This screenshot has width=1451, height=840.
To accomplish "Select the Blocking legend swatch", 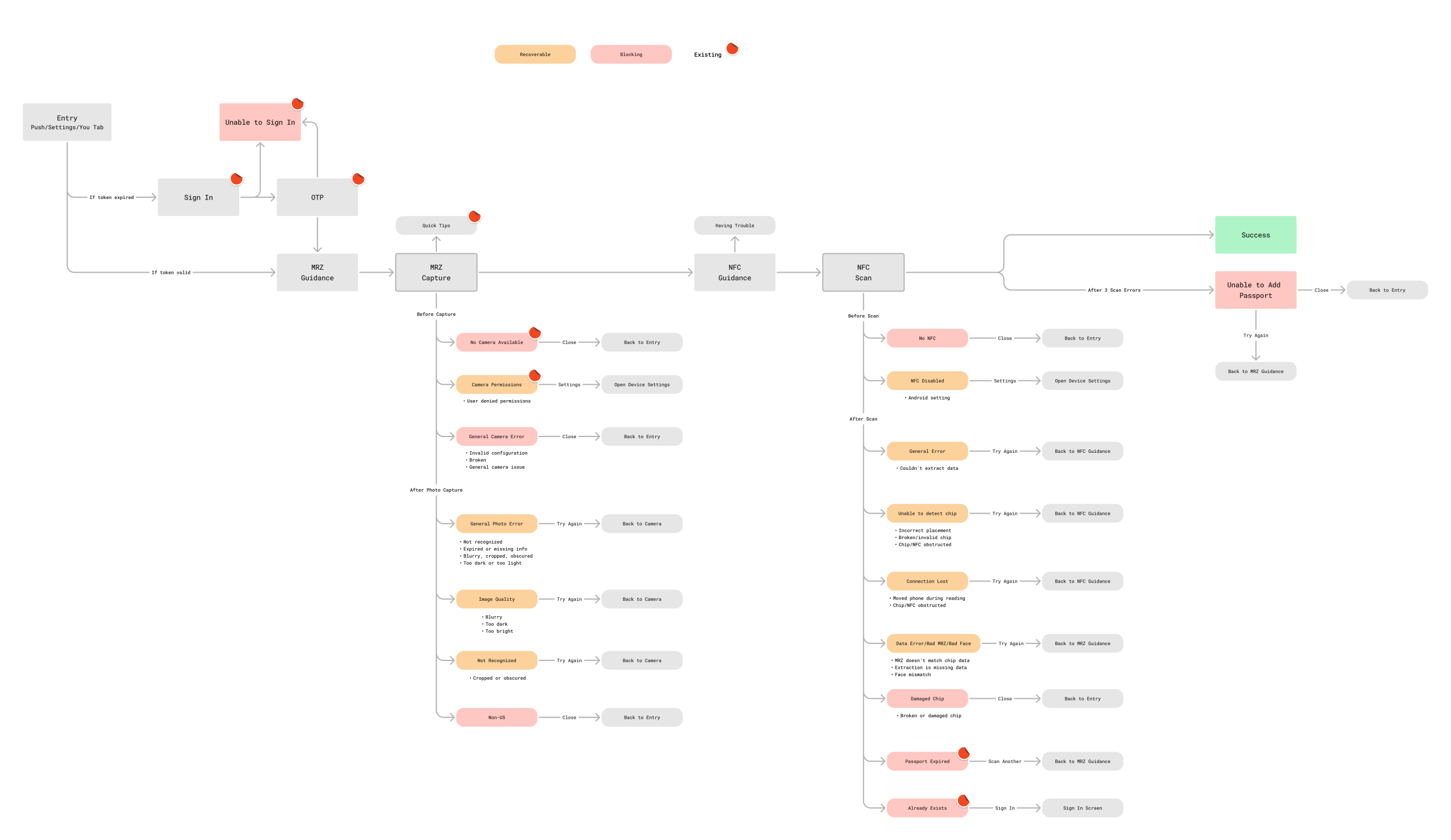I will pos(631,54).
